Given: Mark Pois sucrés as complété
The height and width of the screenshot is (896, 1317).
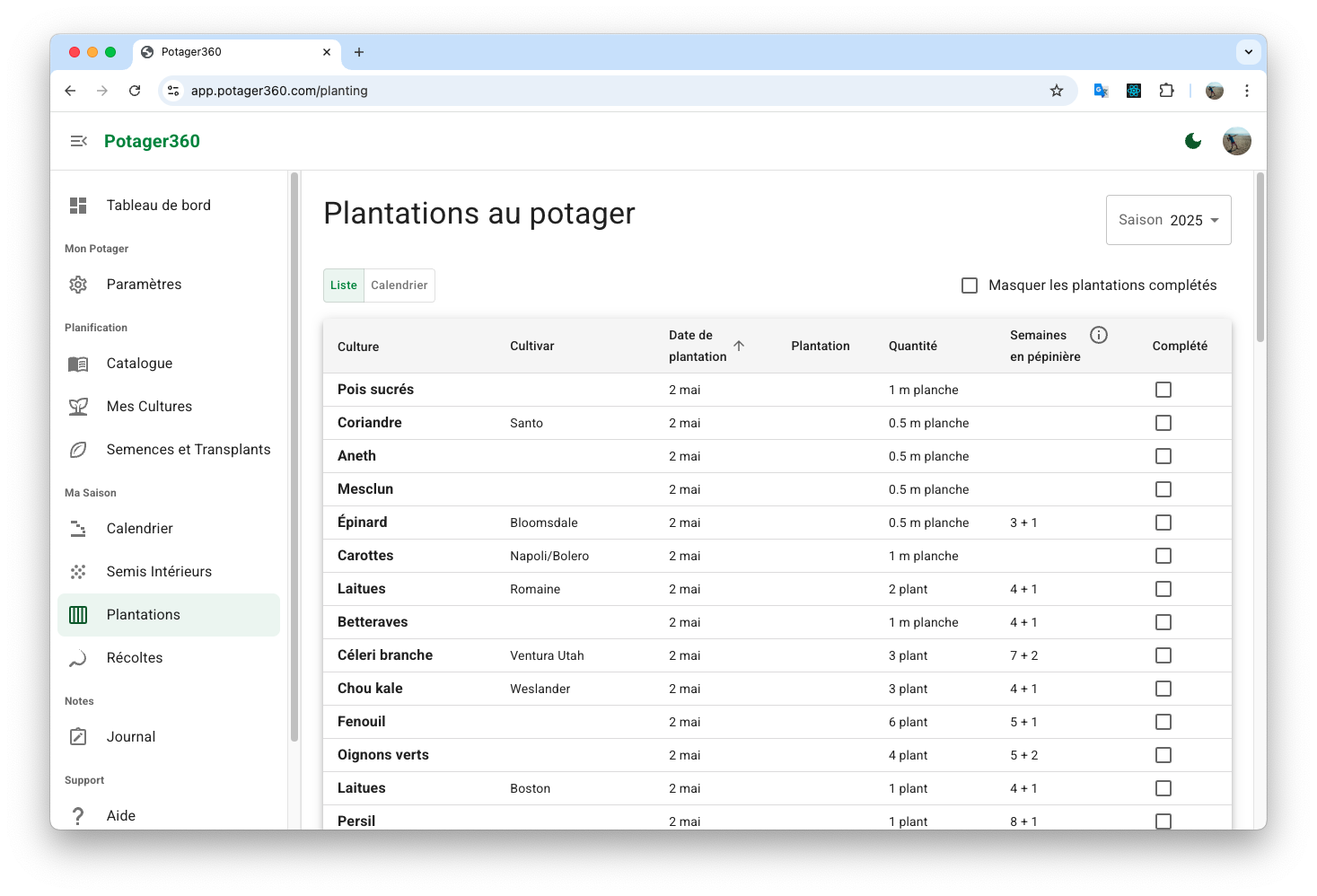Looking at the screenshot, I should pyautogui.click(x=1163, y=389).
